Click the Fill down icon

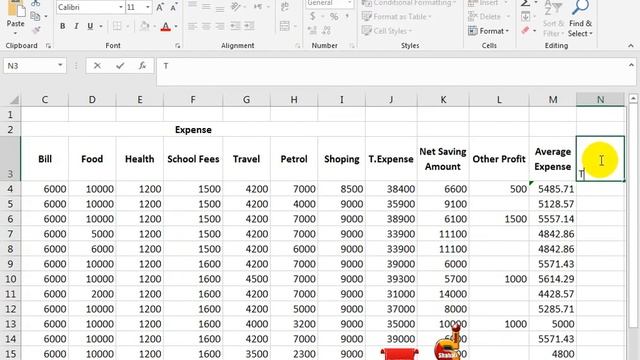click(x=526, y=17)
